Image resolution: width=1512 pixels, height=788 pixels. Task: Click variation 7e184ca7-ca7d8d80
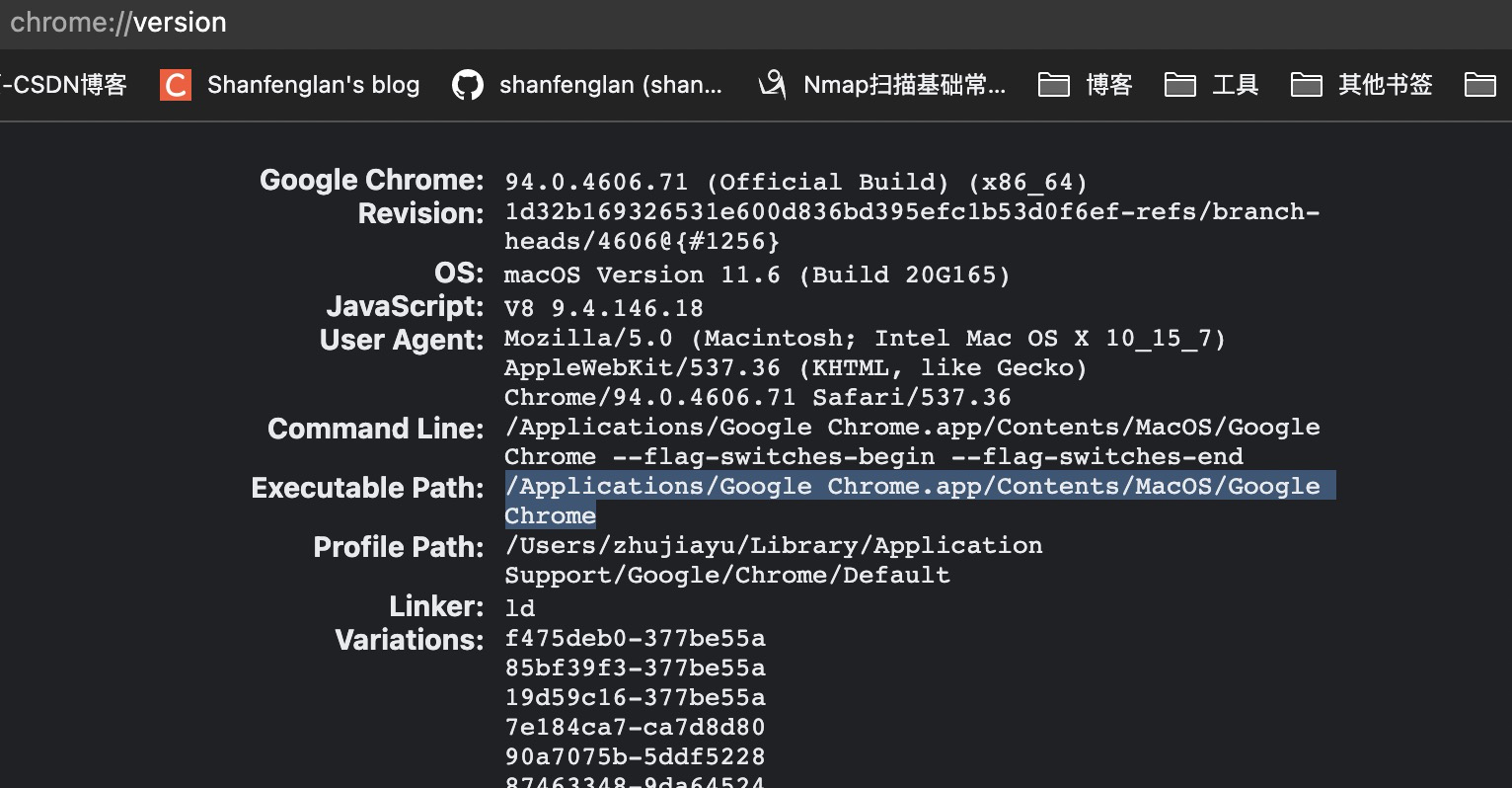click(x=636, y=728)
